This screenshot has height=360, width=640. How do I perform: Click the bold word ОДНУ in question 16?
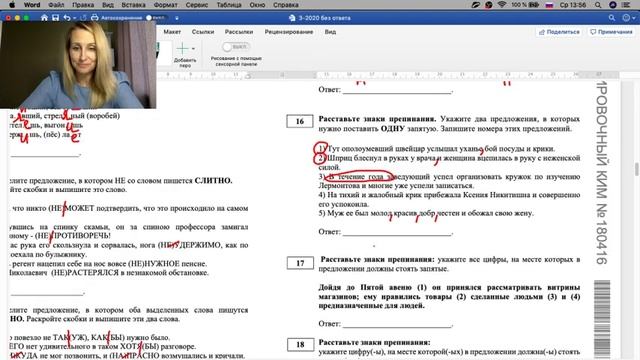point(392,129)
